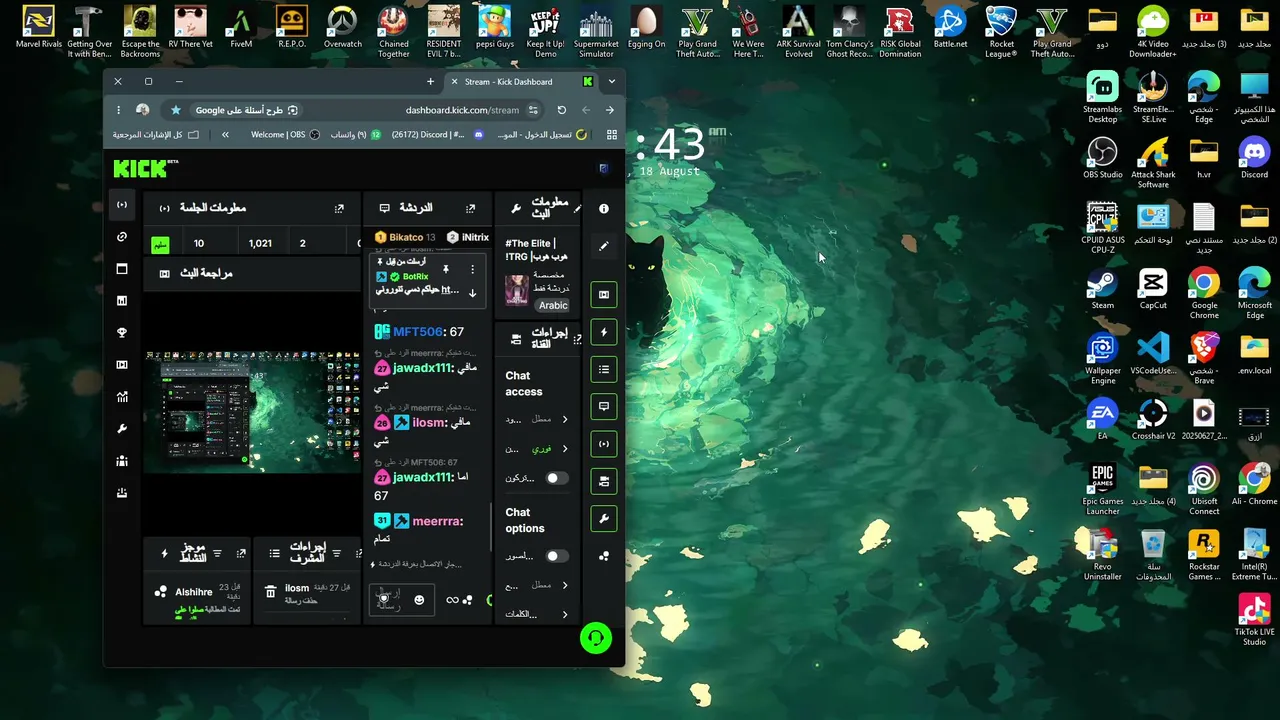Click the pin icon on BotRix pinned message
Screen dimensions: 1280x720
point(446,269)
